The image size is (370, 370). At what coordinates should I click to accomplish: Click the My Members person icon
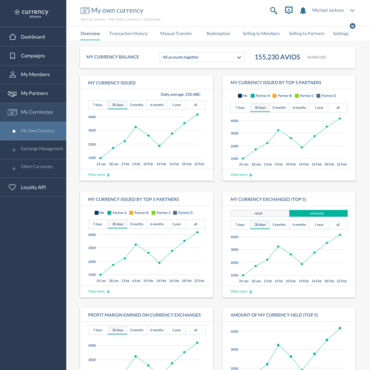tap(13, 74)
